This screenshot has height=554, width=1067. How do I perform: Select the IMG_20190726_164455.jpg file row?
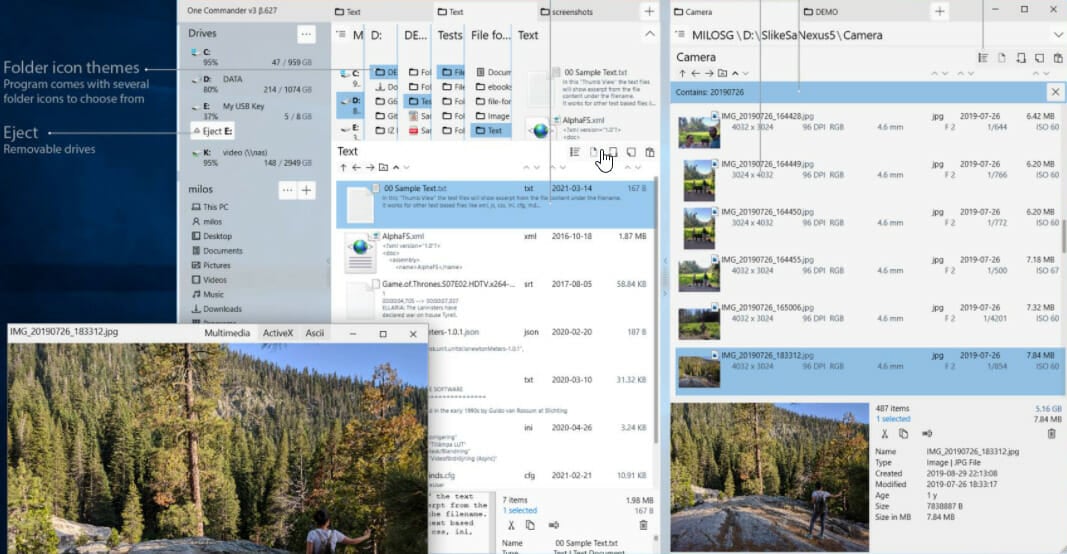point(869,274)
